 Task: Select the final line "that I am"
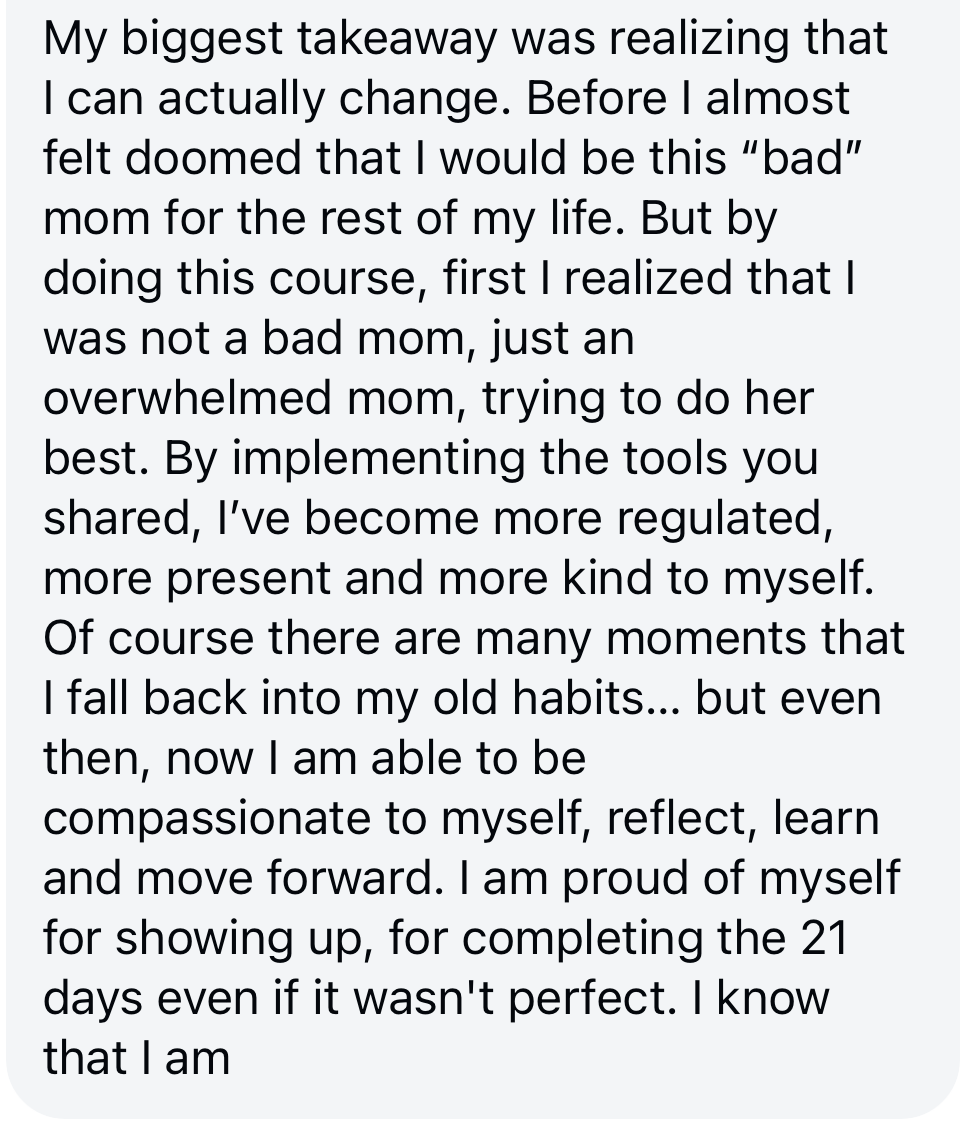137,1058
